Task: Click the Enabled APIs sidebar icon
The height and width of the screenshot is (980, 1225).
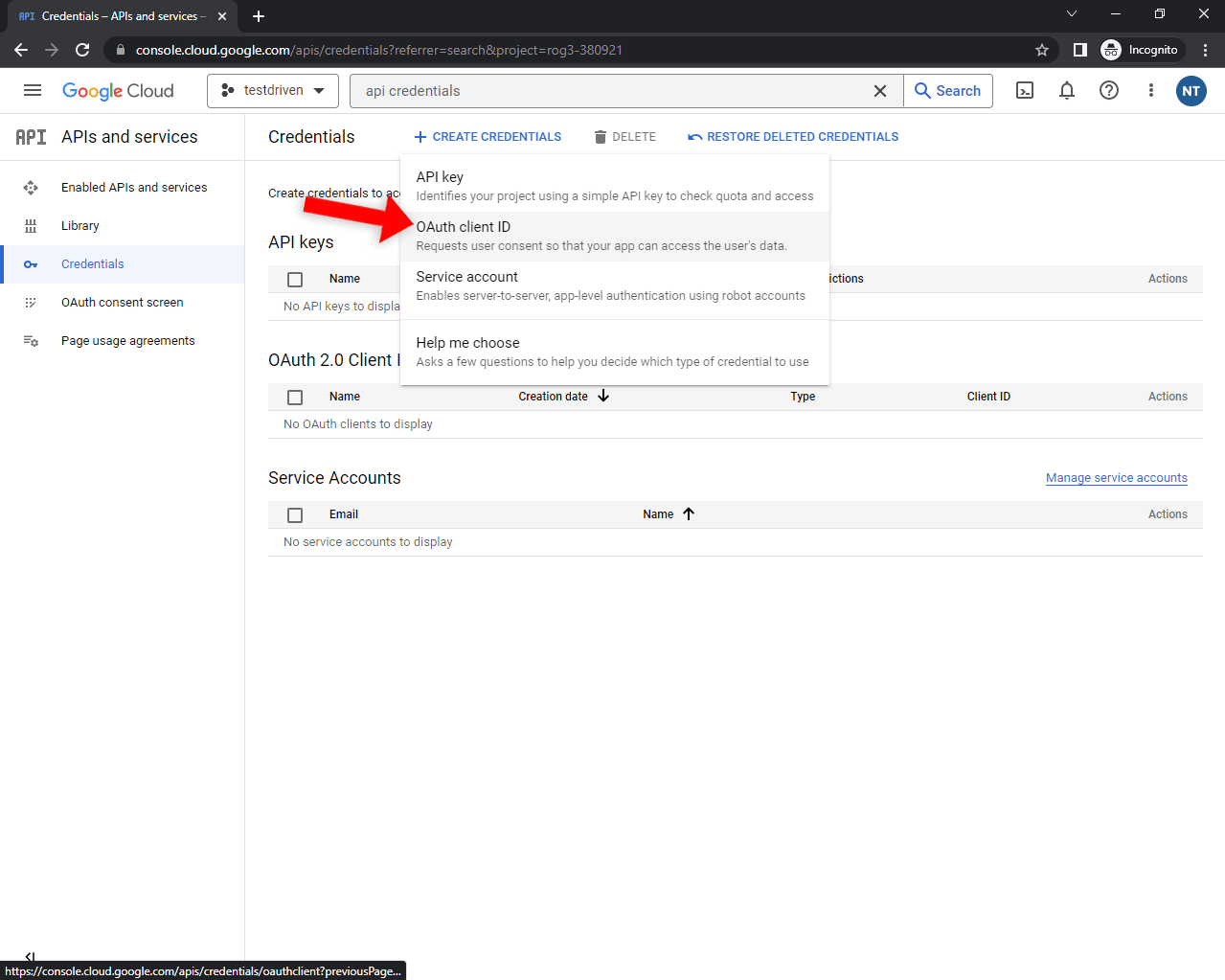Action: [x=31, y=188]
